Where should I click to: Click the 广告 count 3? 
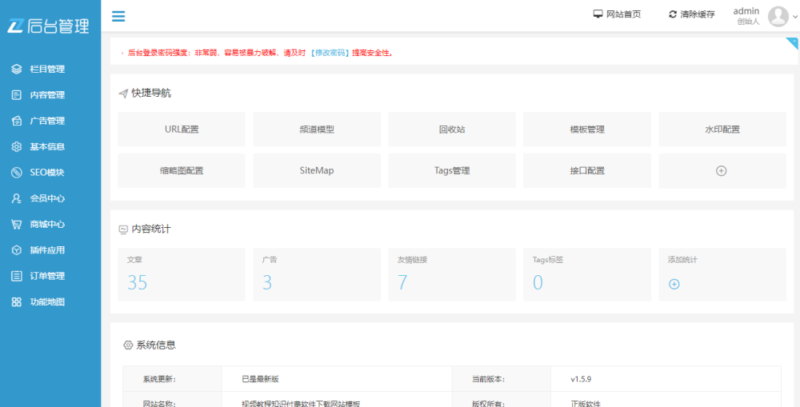click(267, 282)
